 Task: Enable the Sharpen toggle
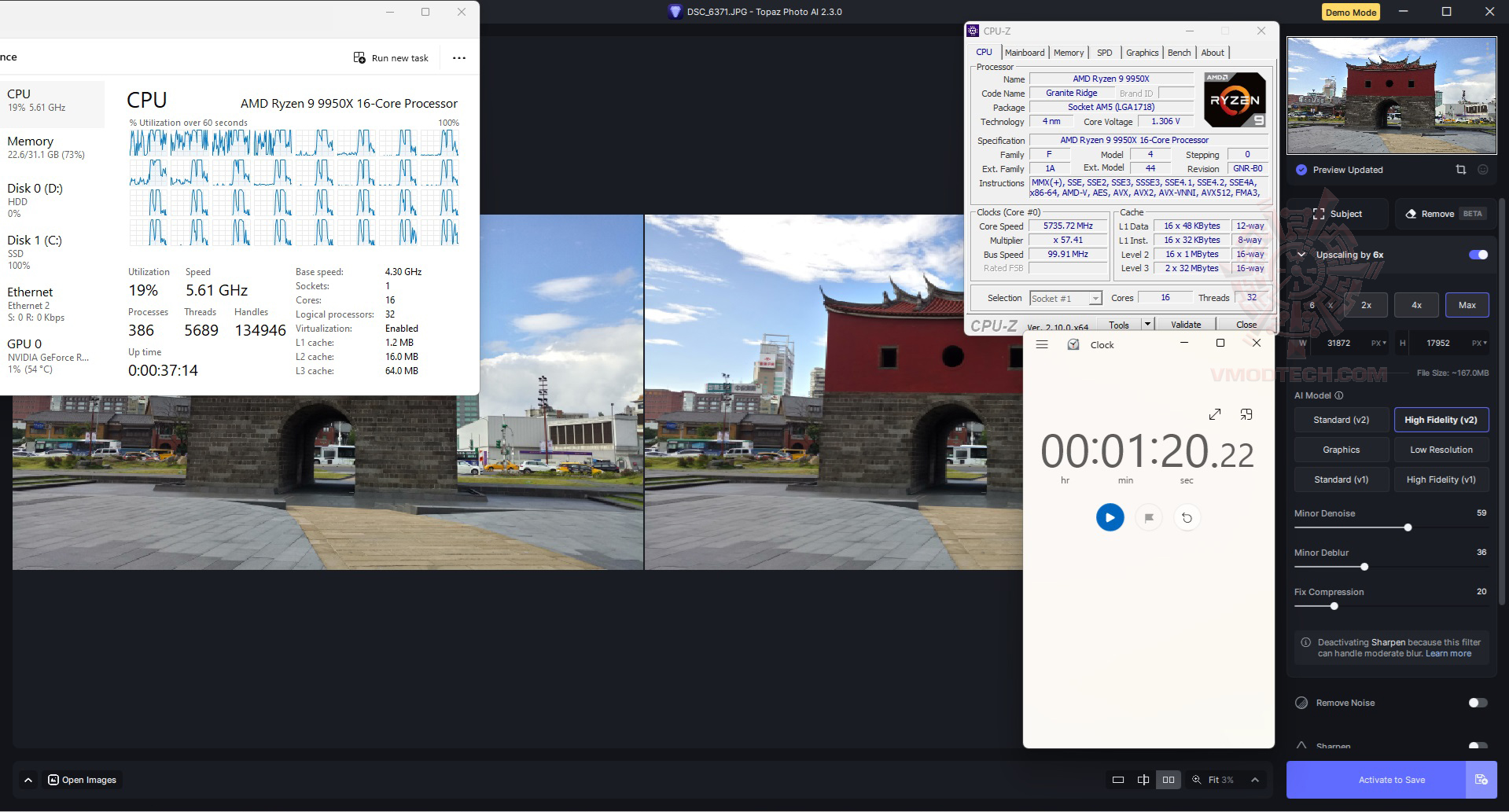[x=1478, y=745]
